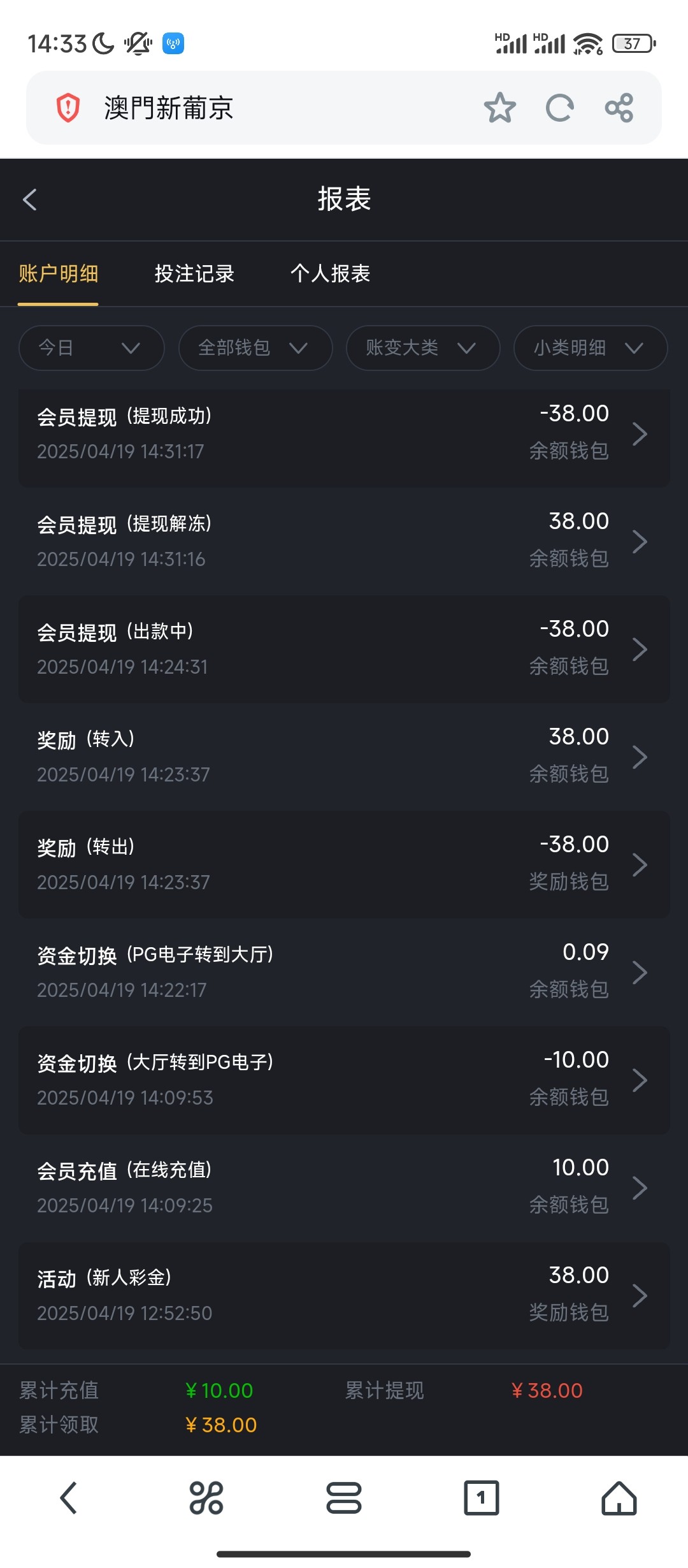The image size is (688, 1568).
Task: View details of 活动 (新人彩金) entry
Action: pyautogui.click(x=344, y=1295)
